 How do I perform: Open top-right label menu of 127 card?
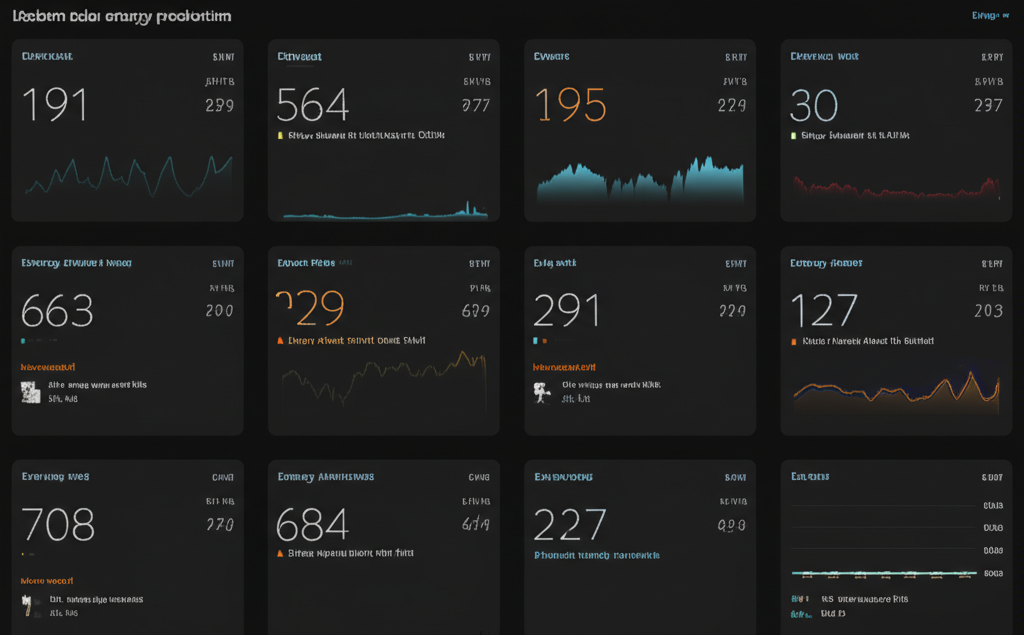point(991,264)
